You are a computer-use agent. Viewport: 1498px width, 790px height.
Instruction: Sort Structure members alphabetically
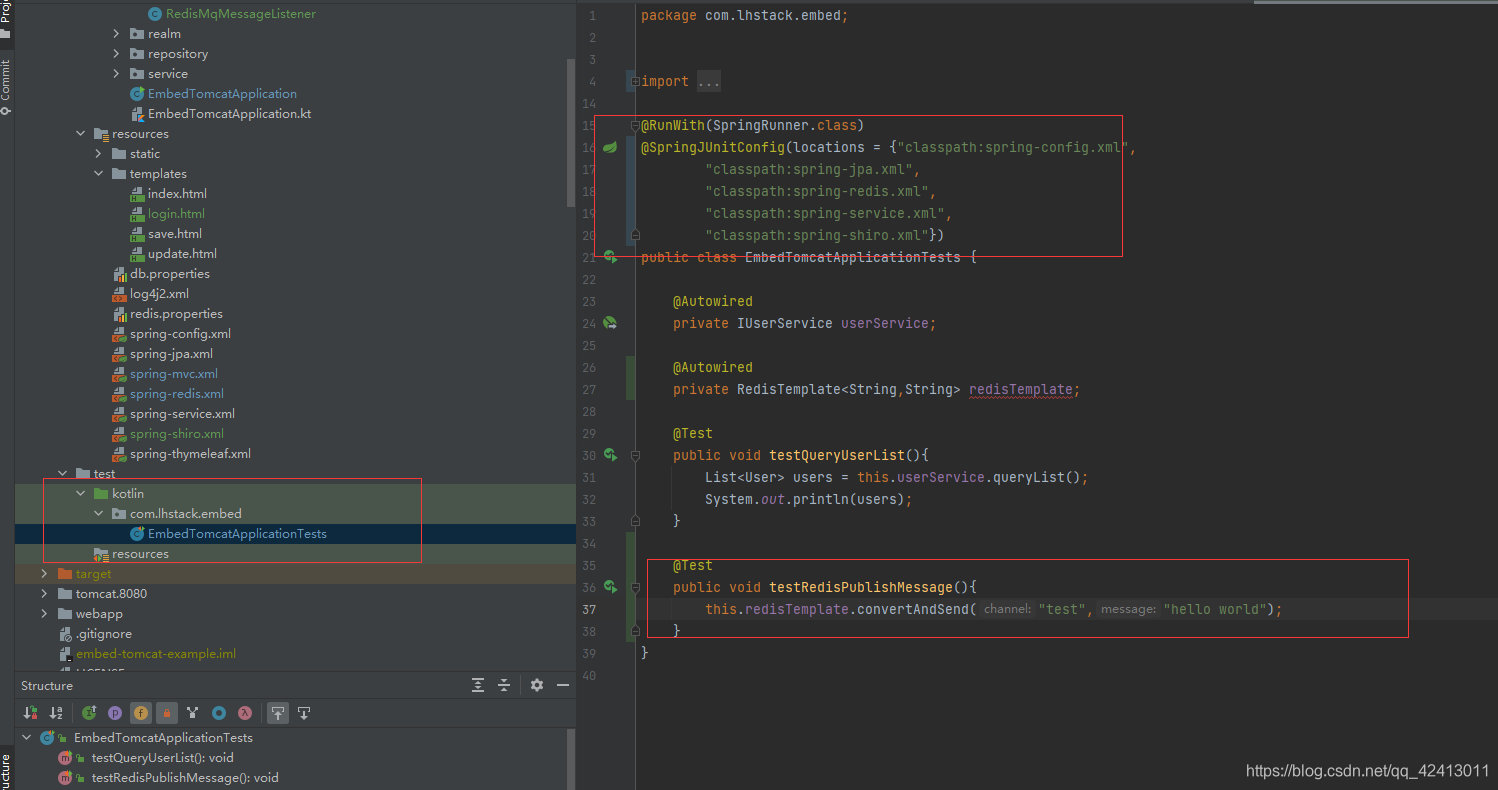57,713
